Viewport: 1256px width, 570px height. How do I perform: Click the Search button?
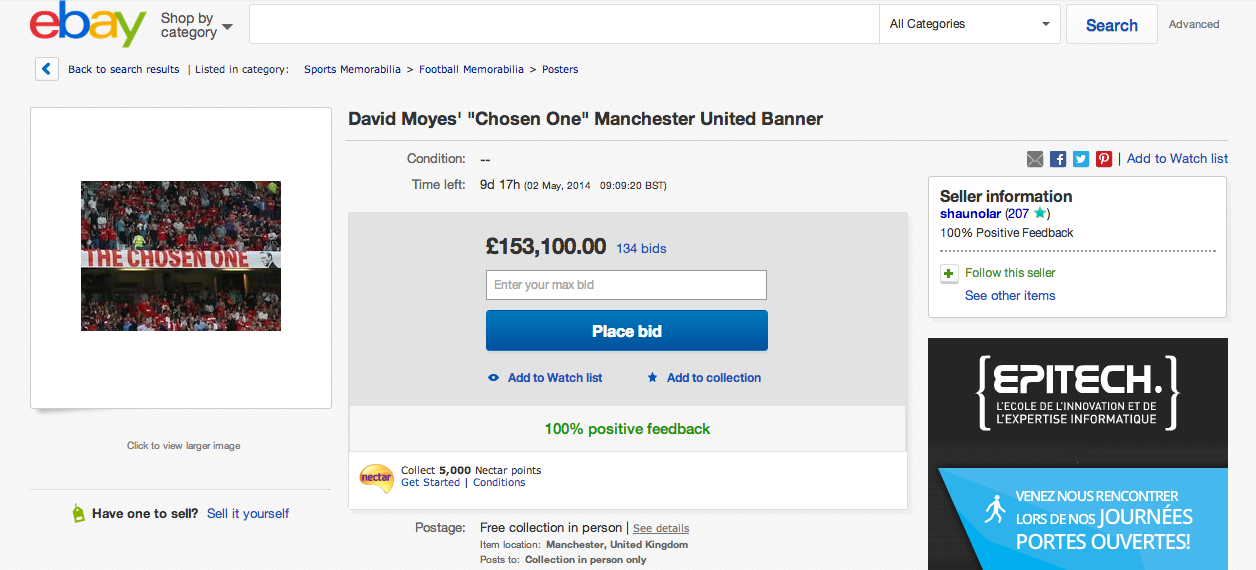click(1111, 25)
